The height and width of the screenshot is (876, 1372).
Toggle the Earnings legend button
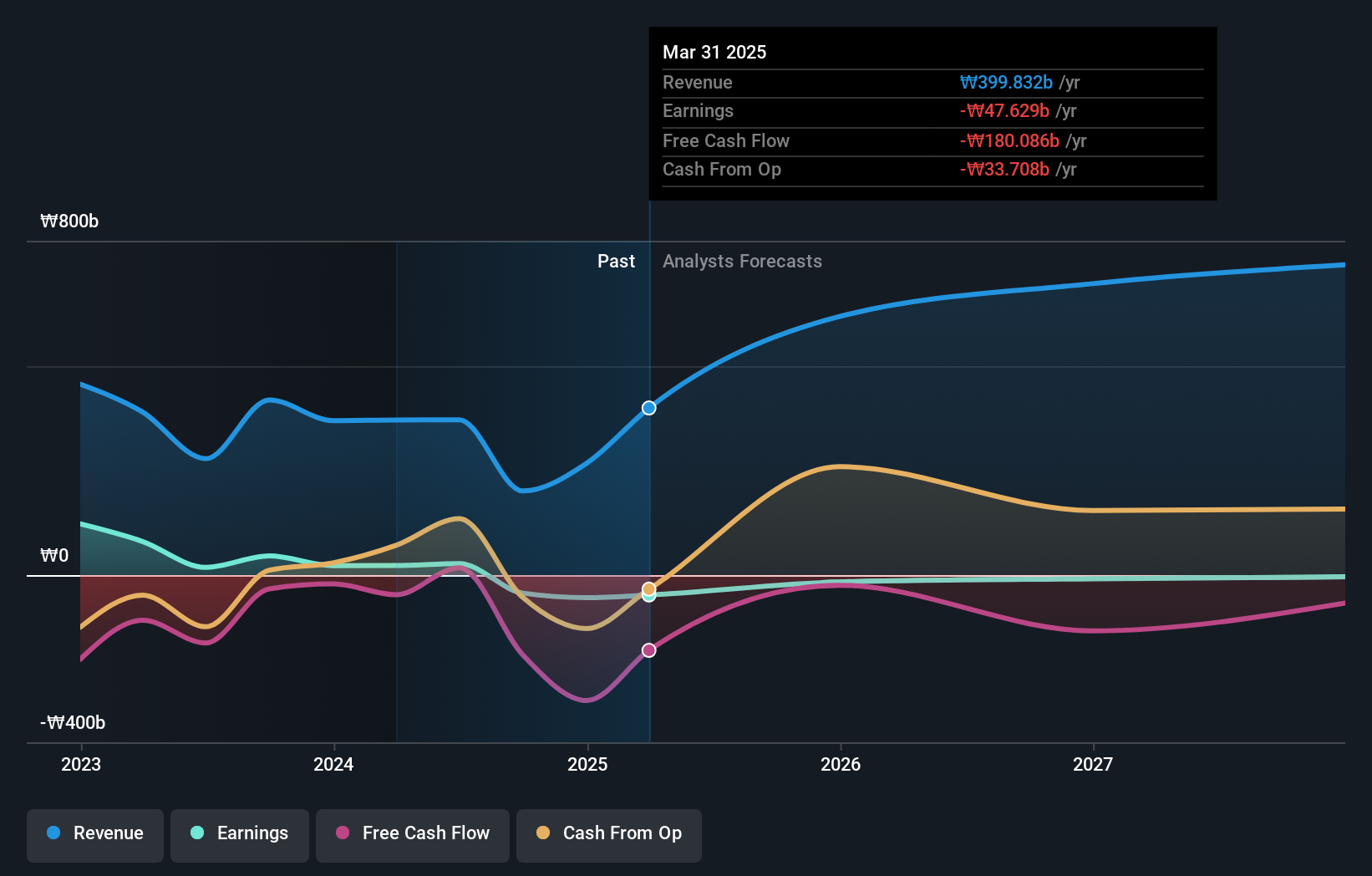(x=240, y=835)
